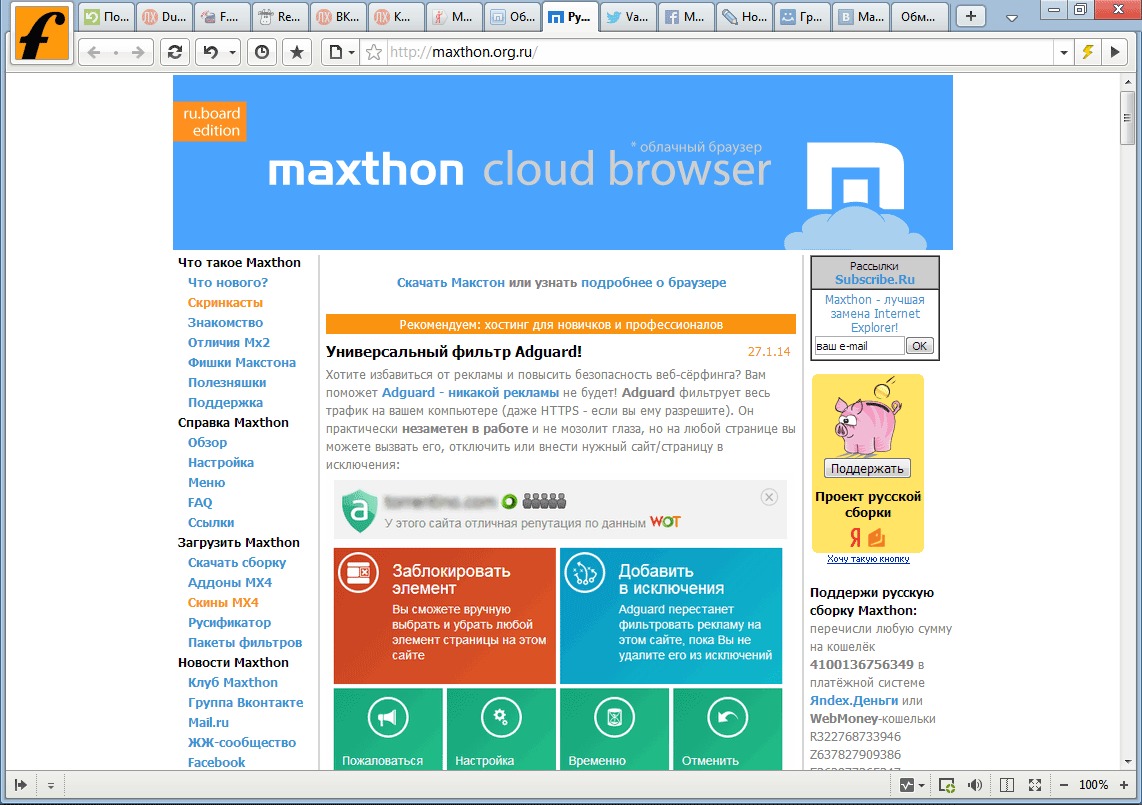Screen dimensions: 1142x805
Task: Toggle split screen view icon
Action: coord(1007,785)
